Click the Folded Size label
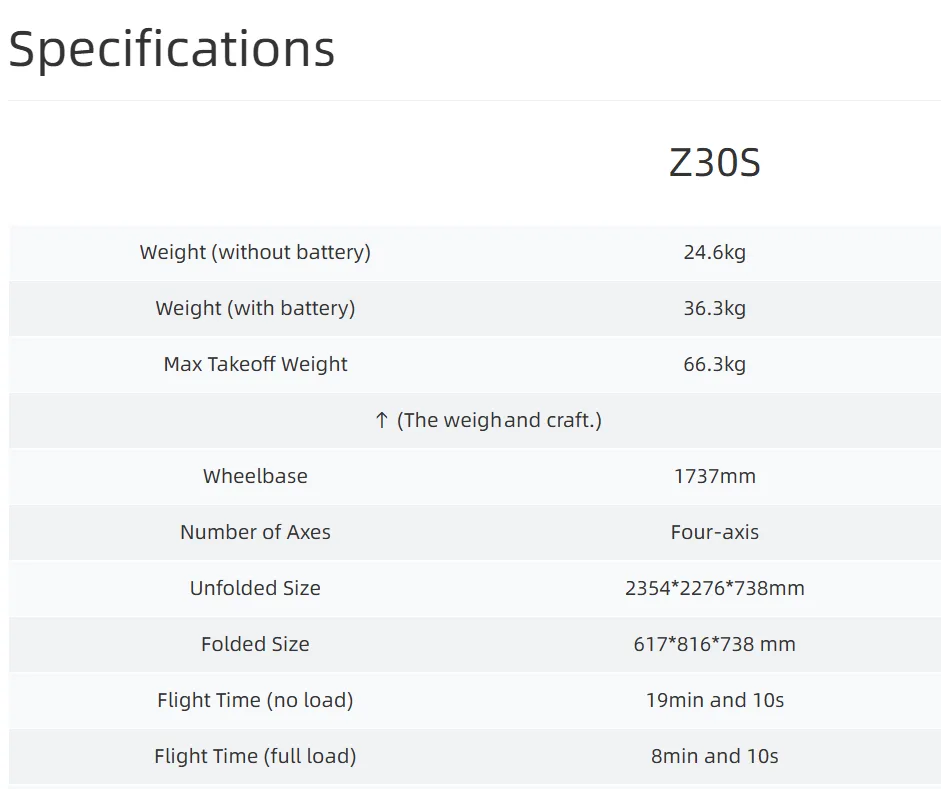This screenshot has height=789, width=941. tap(255, 644)
